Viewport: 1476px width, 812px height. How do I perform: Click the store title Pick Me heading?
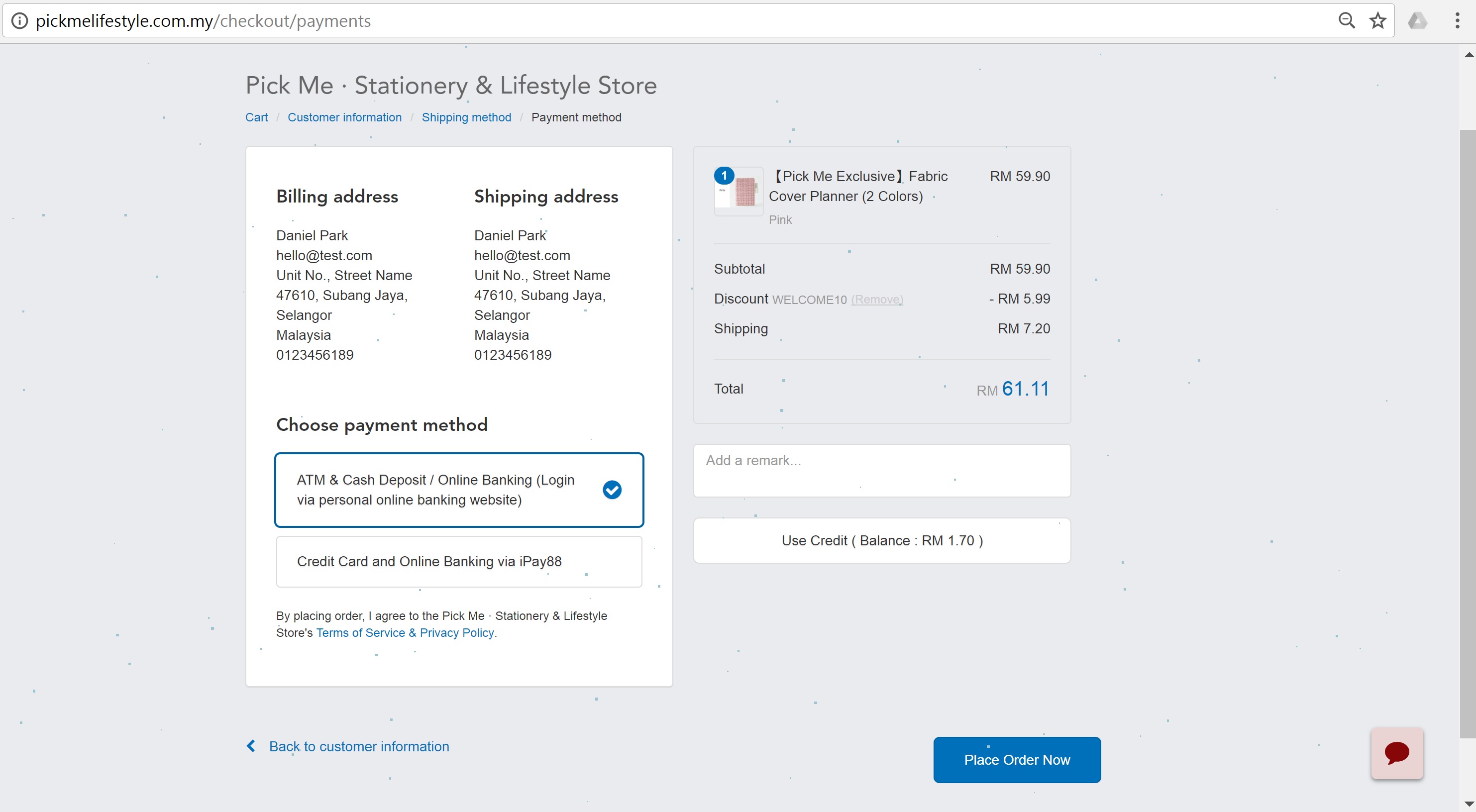pyautogui.click(x=451, y=86)
